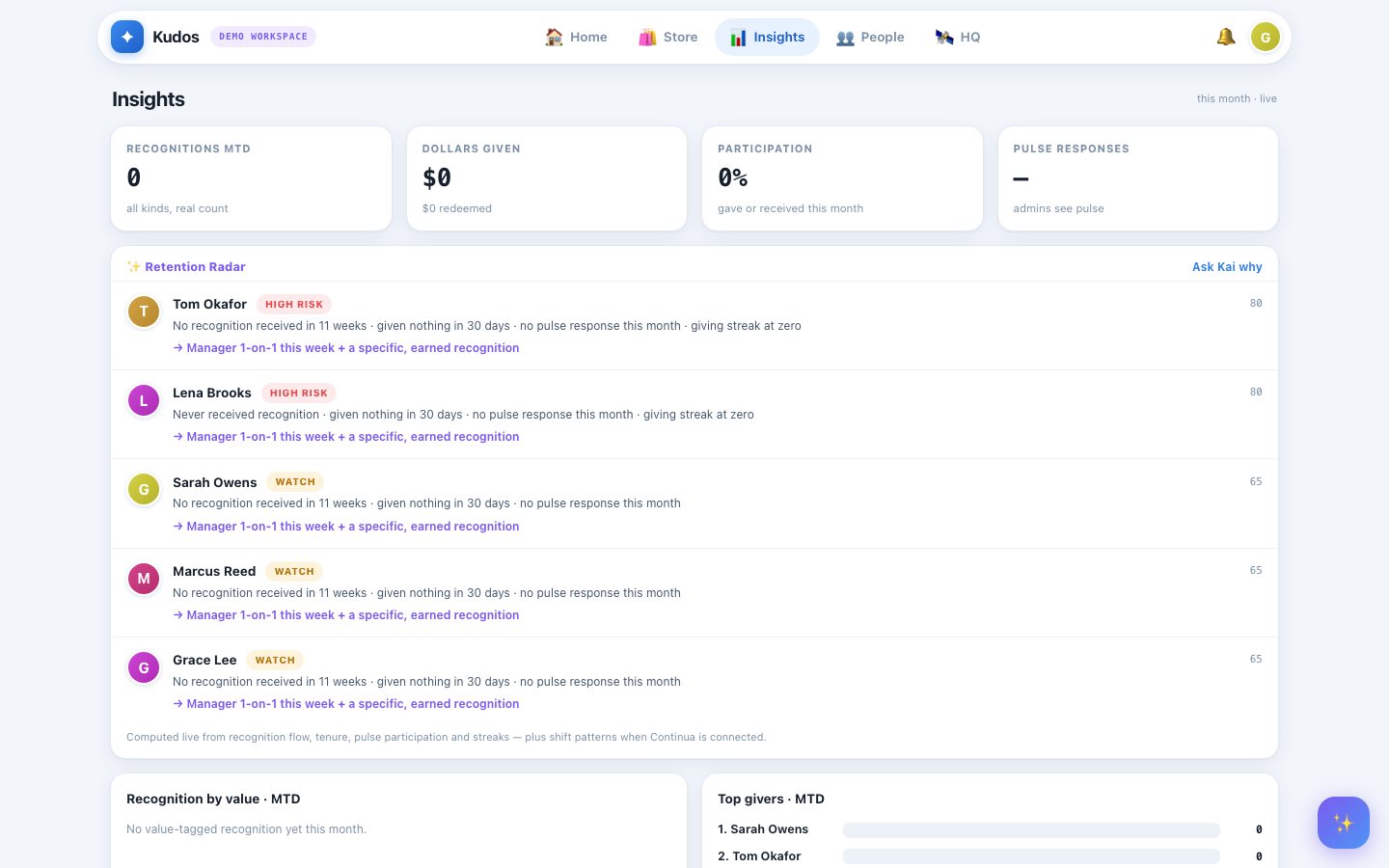This screenshot has height=868, width=1389.
Task: Click 'admins see pulse' text
Action: click(1058, 208)
